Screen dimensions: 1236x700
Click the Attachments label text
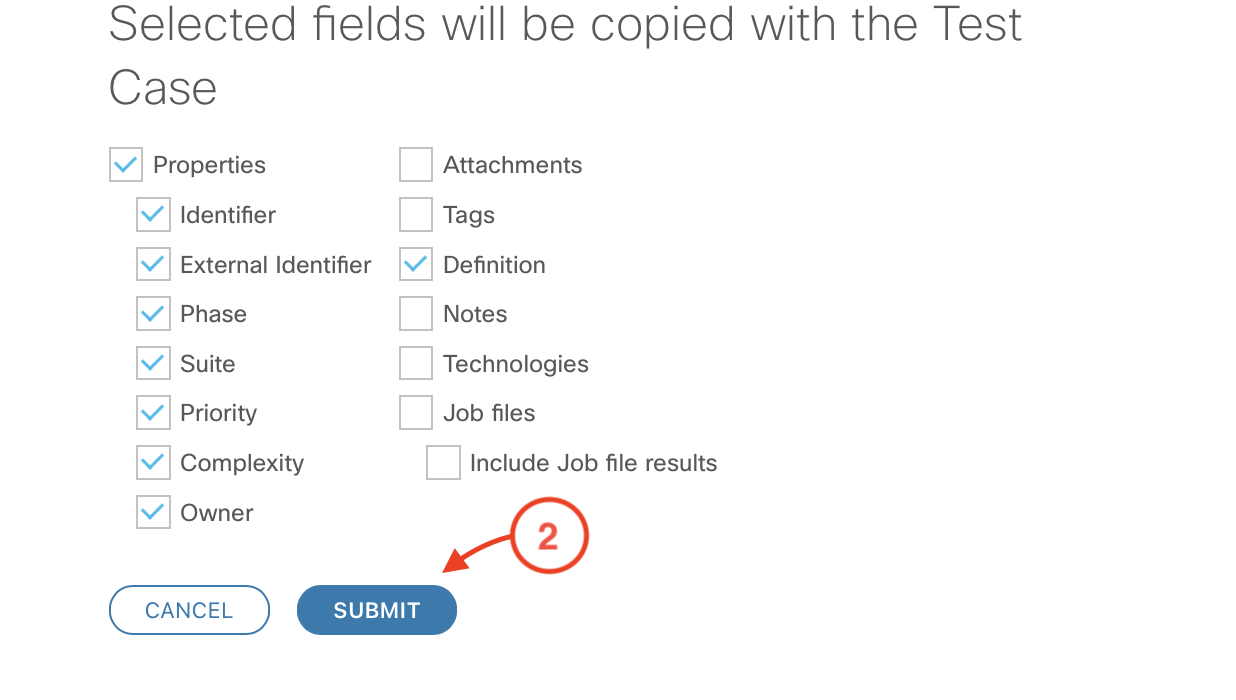(x=512, y=165)
